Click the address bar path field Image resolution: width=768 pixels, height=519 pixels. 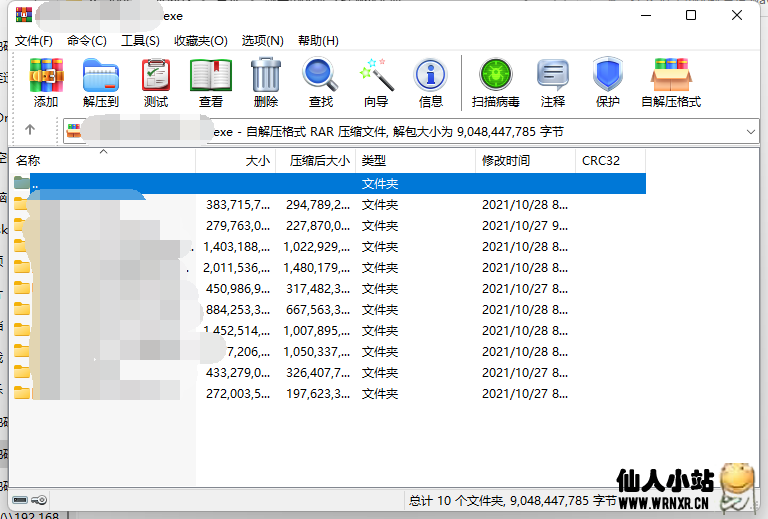tap(411, 131)
